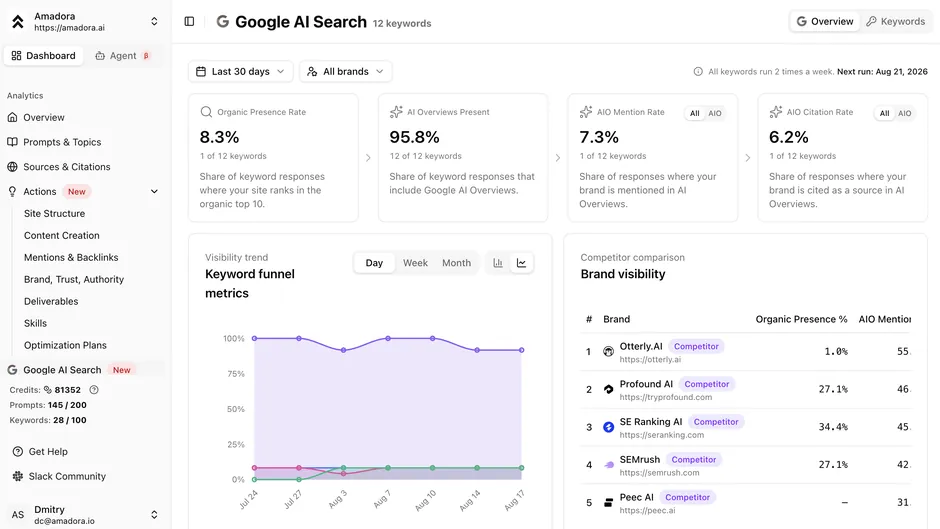
Task: Click the AS user avatar
Action: click(x=18, y=515)
